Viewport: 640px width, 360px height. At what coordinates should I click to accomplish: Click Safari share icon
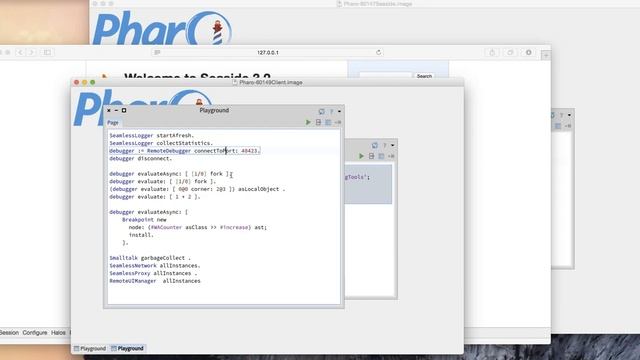[492, 52]
